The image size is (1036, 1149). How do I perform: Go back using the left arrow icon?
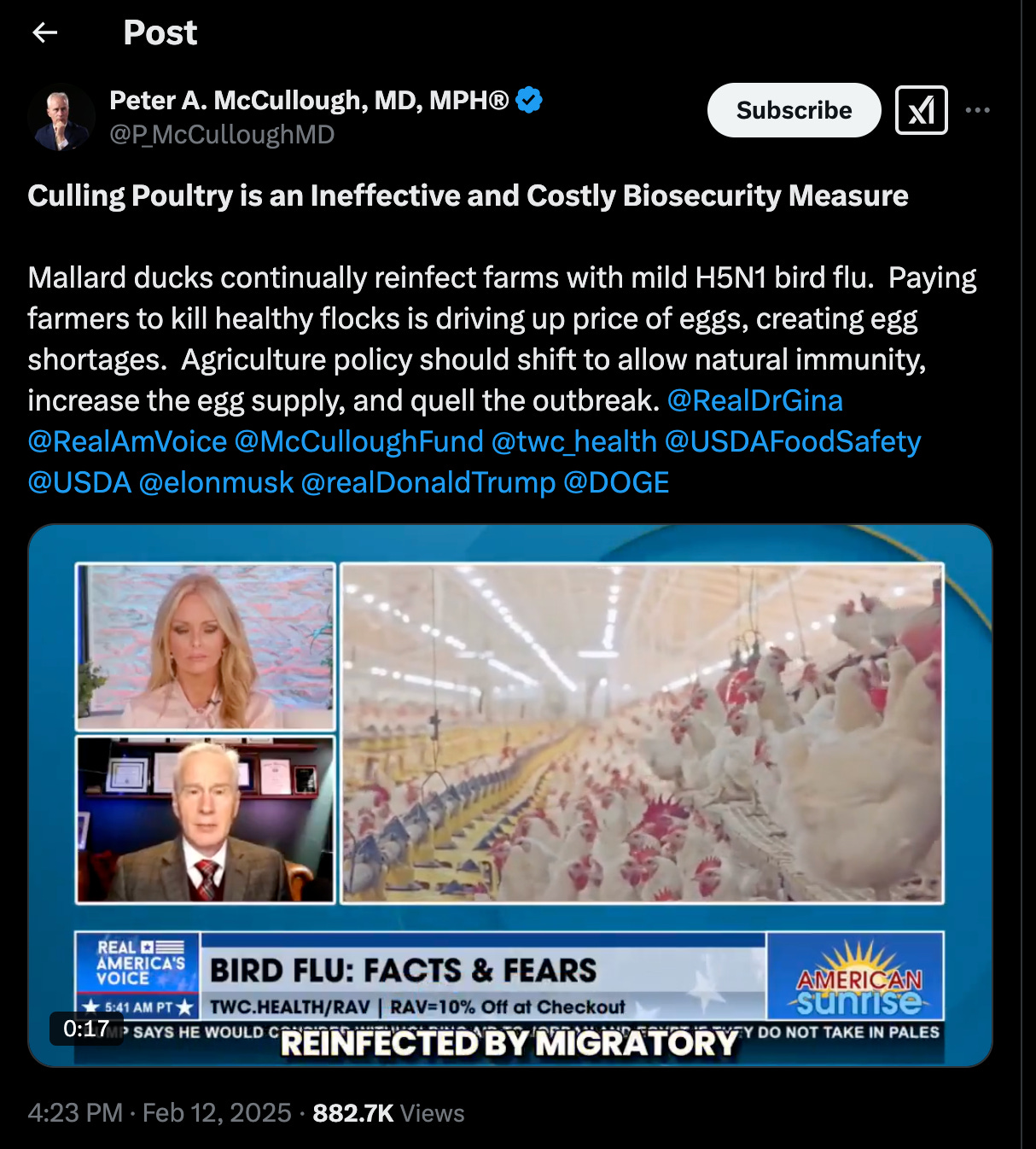[44, 32]
